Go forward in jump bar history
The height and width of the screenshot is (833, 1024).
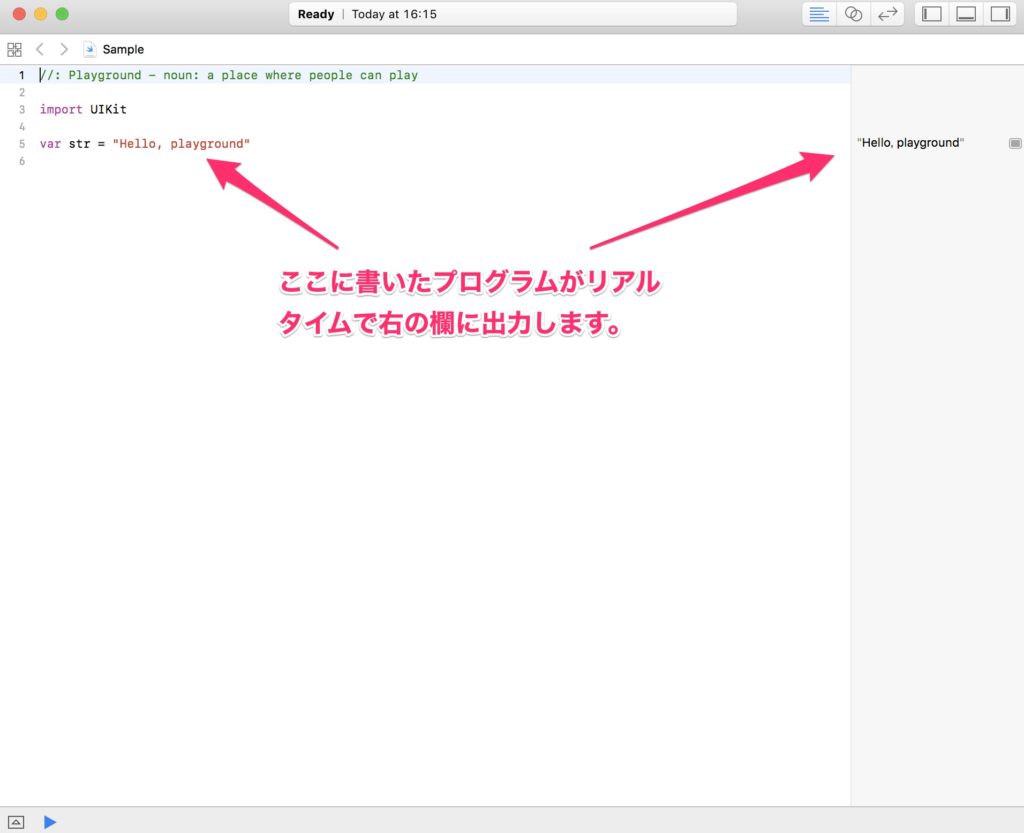63,50
